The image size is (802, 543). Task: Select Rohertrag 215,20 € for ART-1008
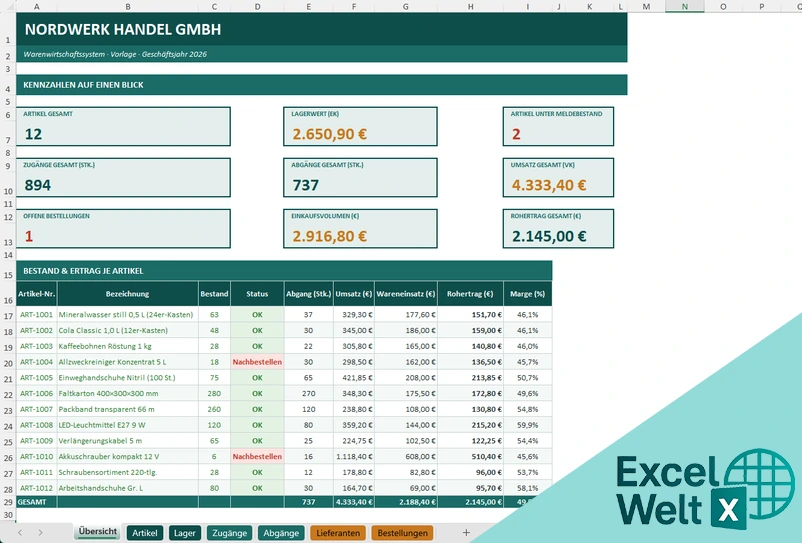coord(471,425)
